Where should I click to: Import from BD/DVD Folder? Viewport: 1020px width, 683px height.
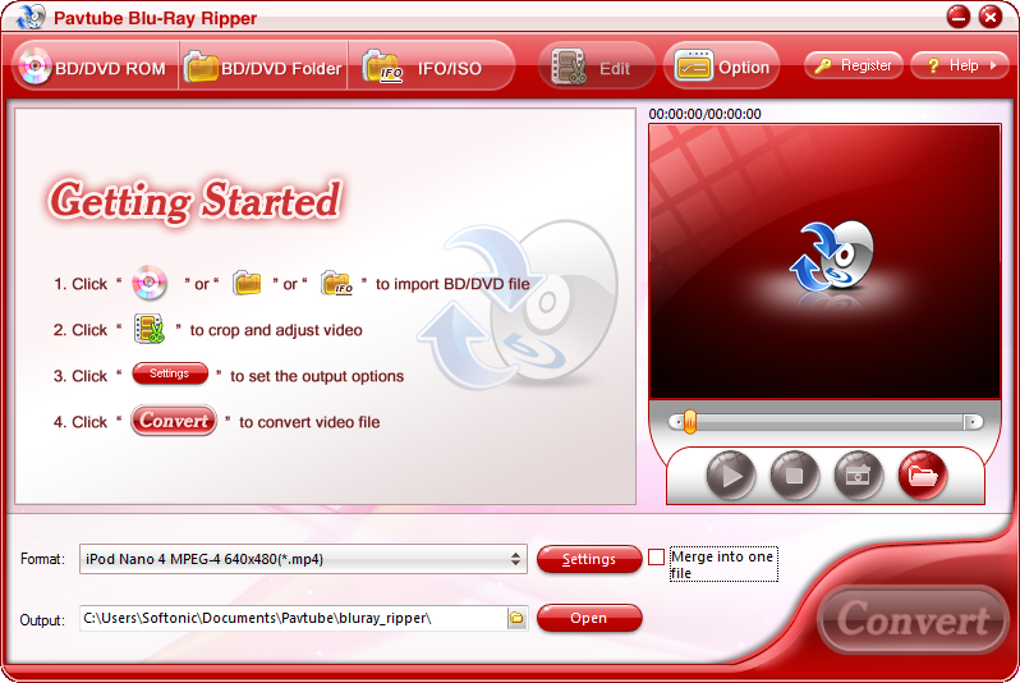(263, 67)
